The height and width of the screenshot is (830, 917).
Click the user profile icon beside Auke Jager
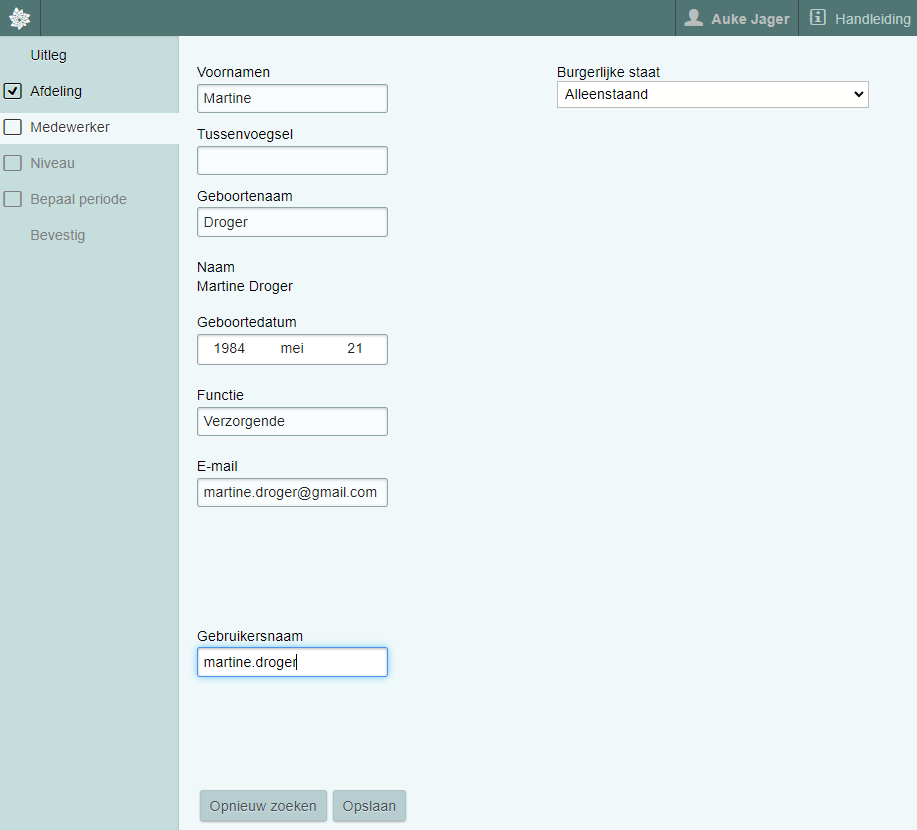pos(693,18)
